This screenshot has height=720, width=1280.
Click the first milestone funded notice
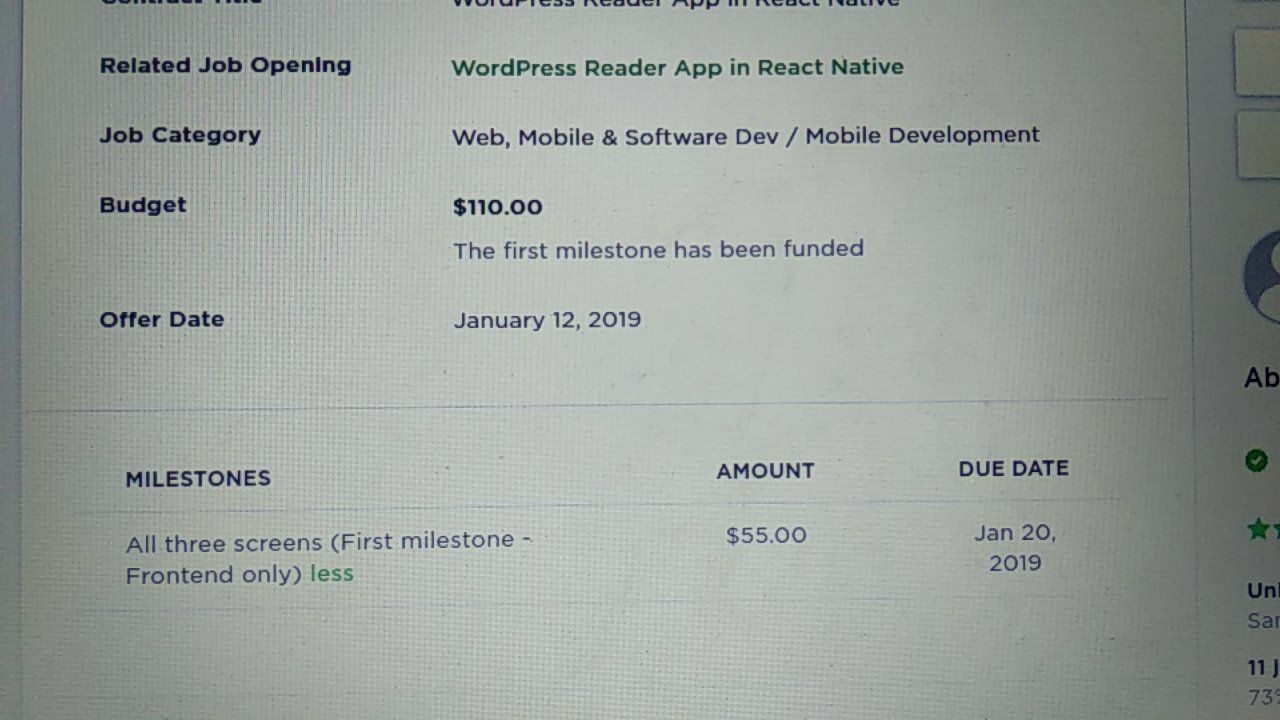click(658, 249)
